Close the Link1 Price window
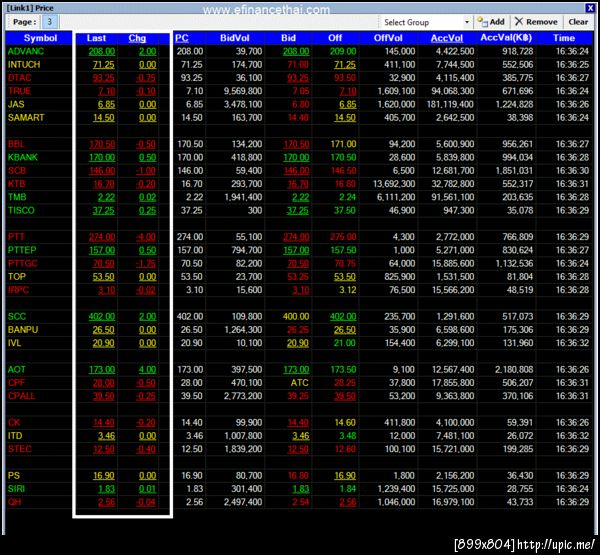The height and width of the screenshot is (555, 600). 590,8
